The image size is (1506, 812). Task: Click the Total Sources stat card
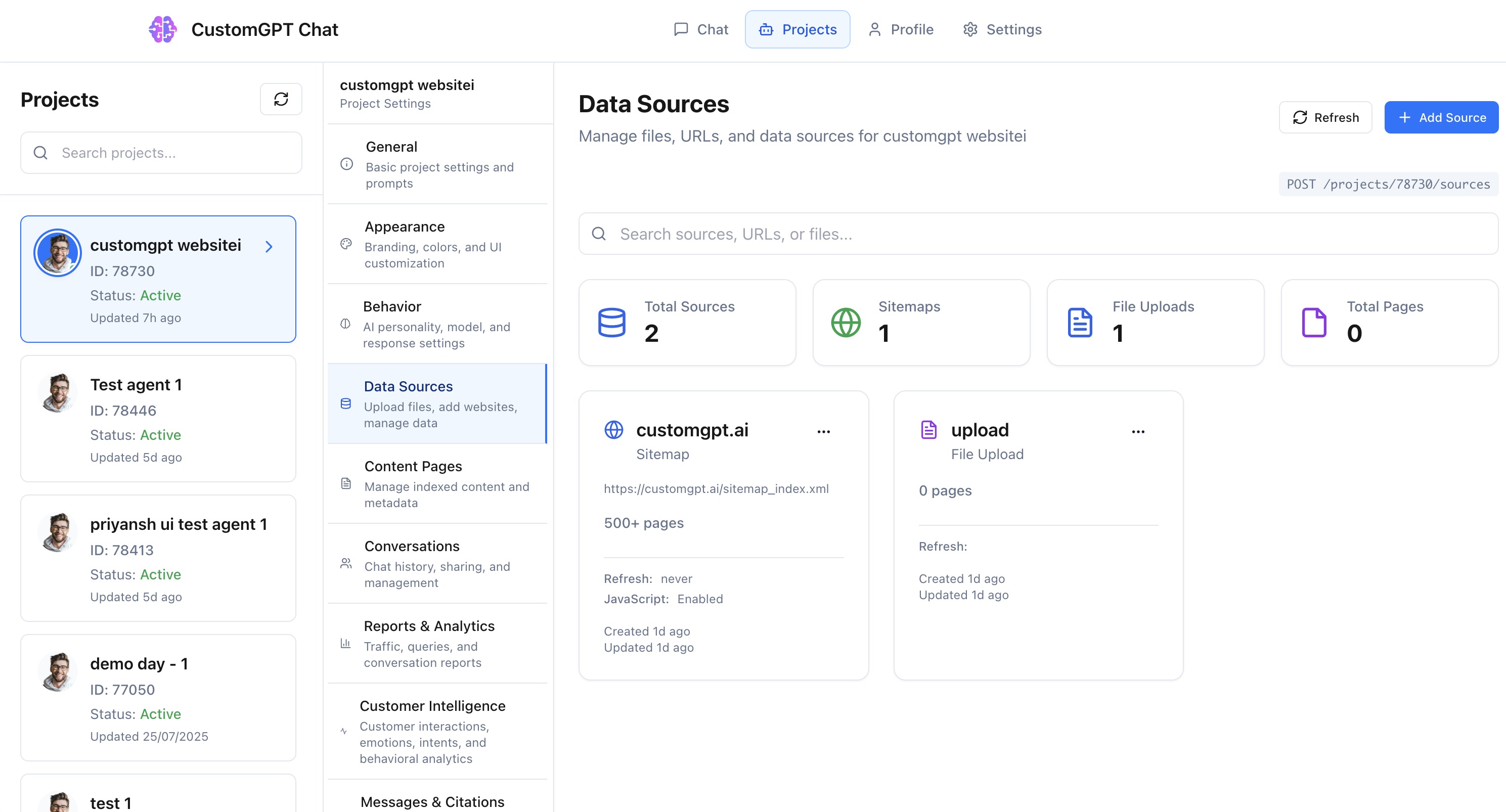click(688, 323)
